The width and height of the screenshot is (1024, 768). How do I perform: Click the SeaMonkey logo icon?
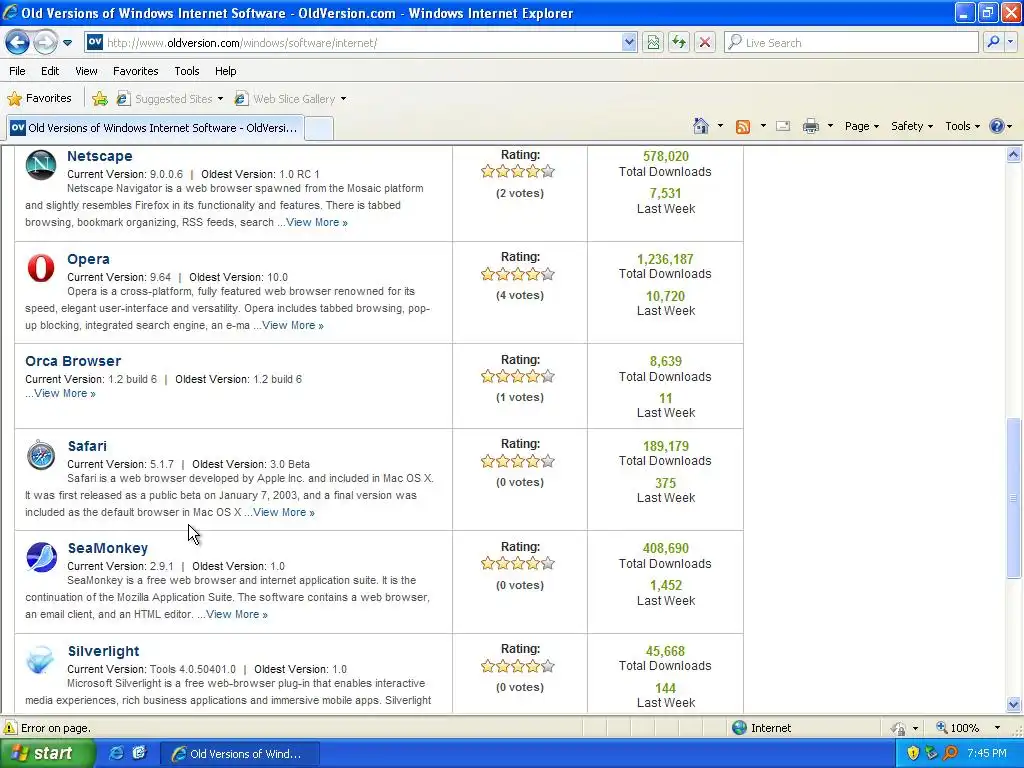pyautogui.click(x=41, y=557)
